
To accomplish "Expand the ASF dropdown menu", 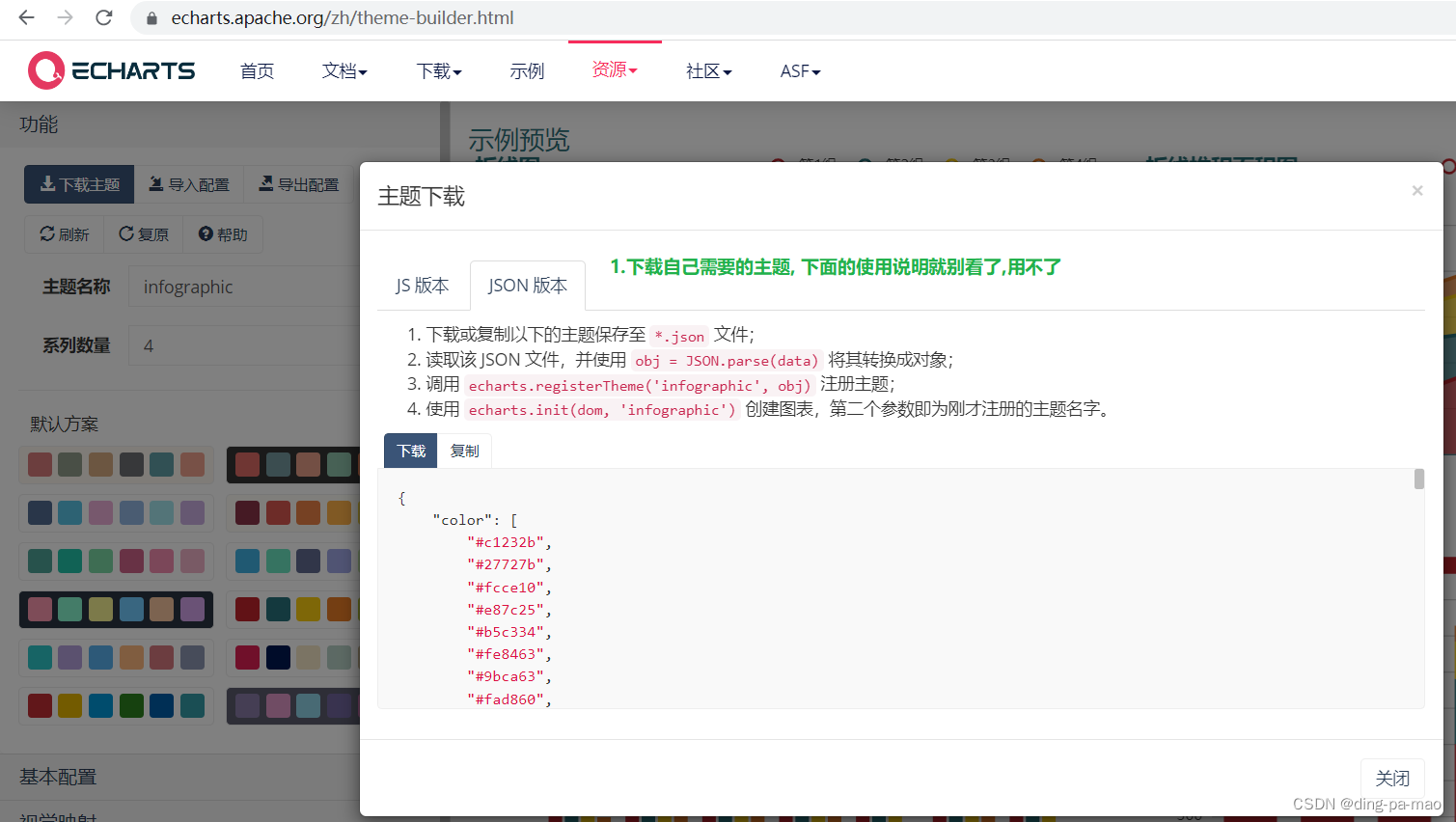I will point(799,69).
